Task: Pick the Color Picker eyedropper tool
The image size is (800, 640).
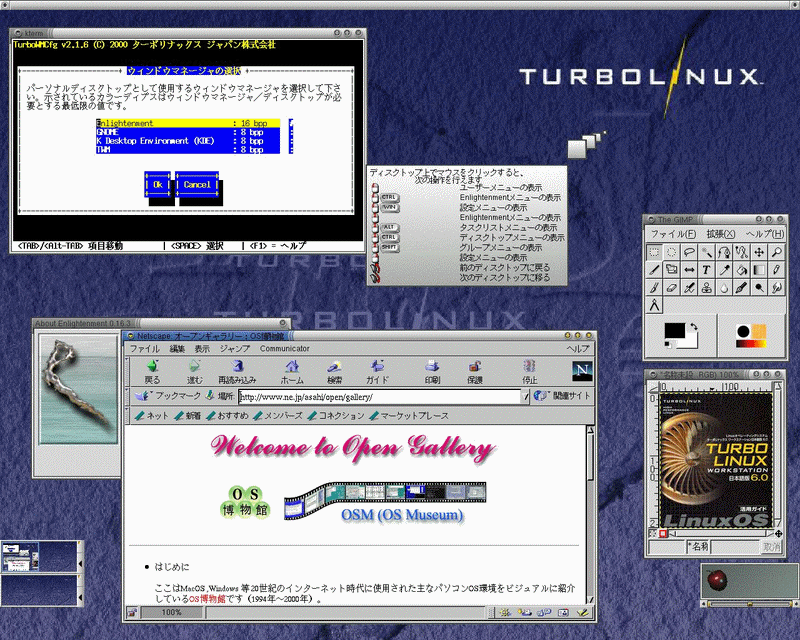Action: [724, 270]
